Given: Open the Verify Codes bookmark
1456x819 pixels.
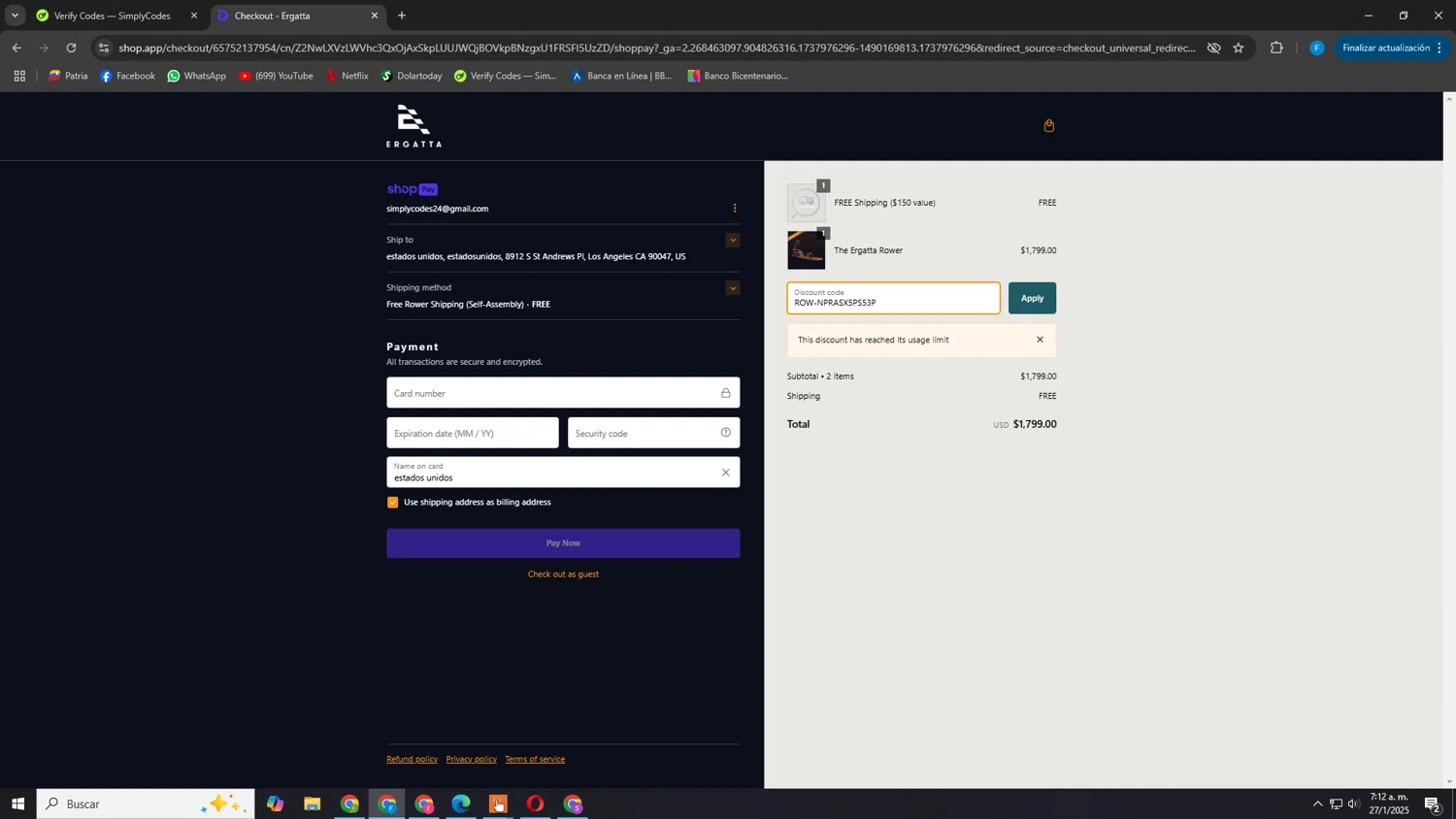Looking at the screenshot, I should [x=505, y=76].
